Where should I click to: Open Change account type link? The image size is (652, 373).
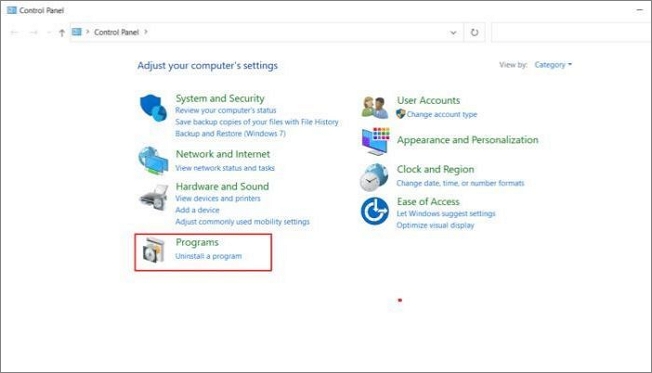442,114
